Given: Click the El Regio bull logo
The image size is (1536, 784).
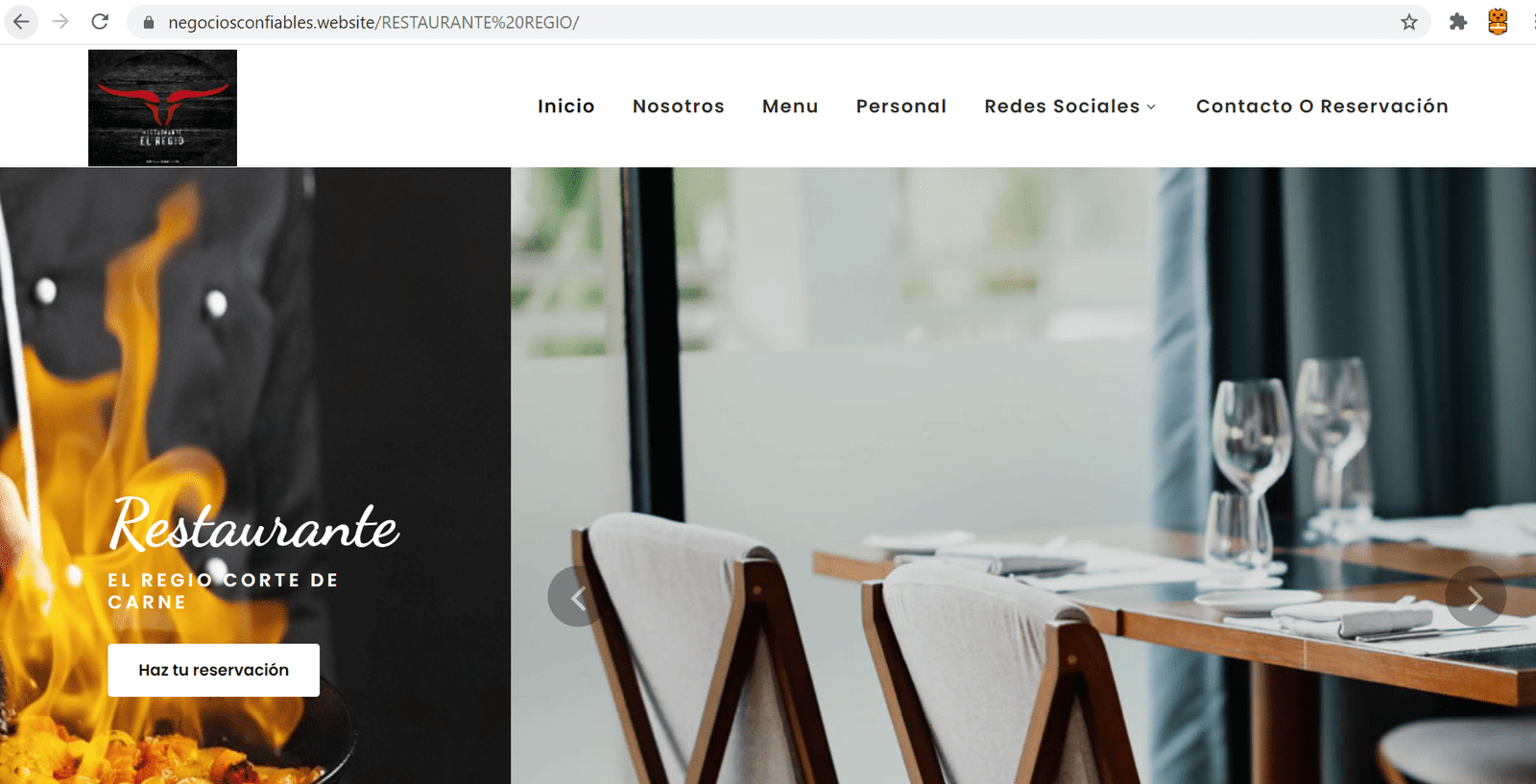Looking at the screenshot, I should (x=162, y=107).
